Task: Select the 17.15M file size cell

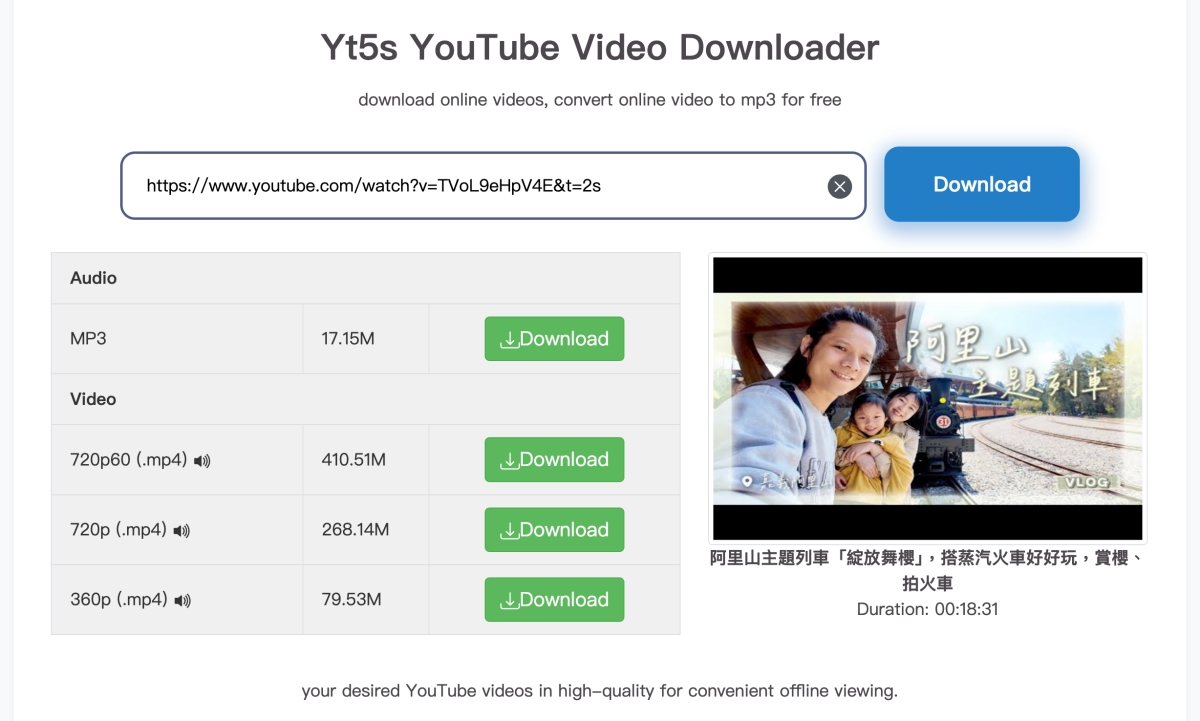Action: coord(366,339)
